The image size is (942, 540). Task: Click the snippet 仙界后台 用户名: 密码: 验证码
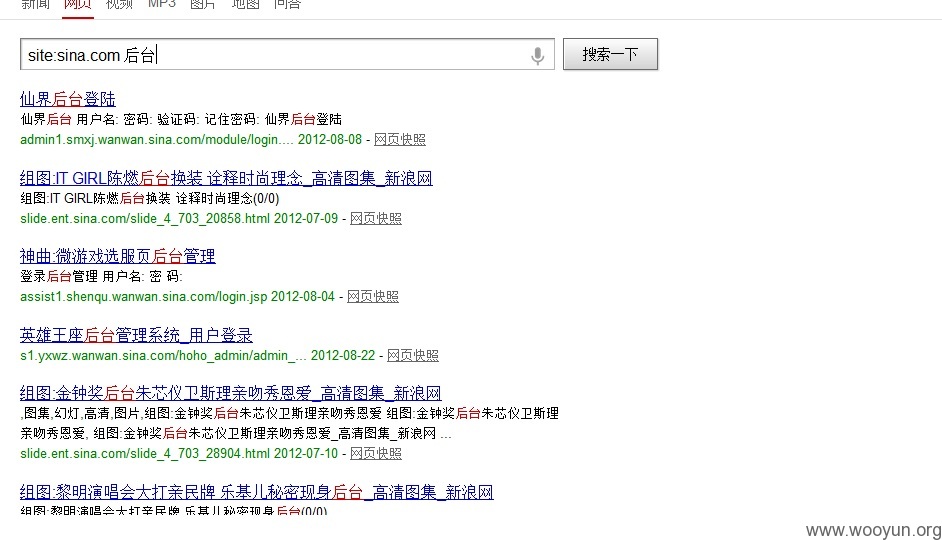(181, 119)
